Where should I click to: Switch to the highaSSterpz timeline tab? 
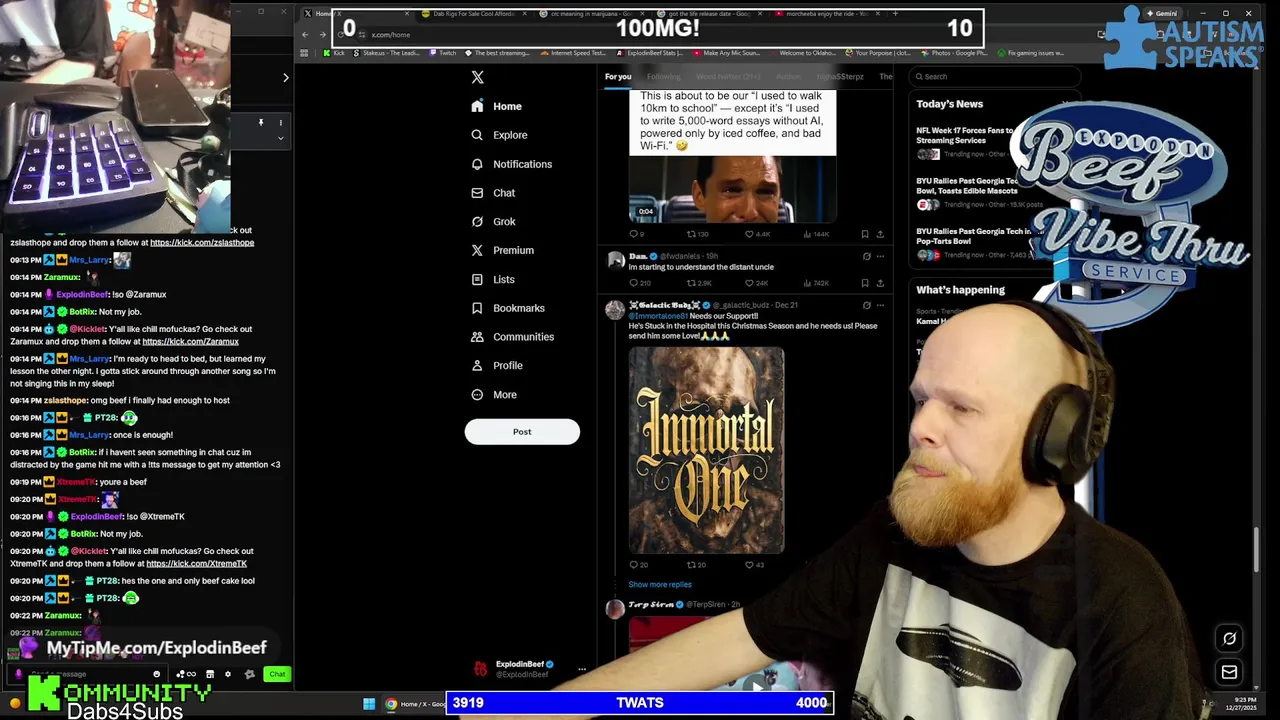tap(840, 77)
